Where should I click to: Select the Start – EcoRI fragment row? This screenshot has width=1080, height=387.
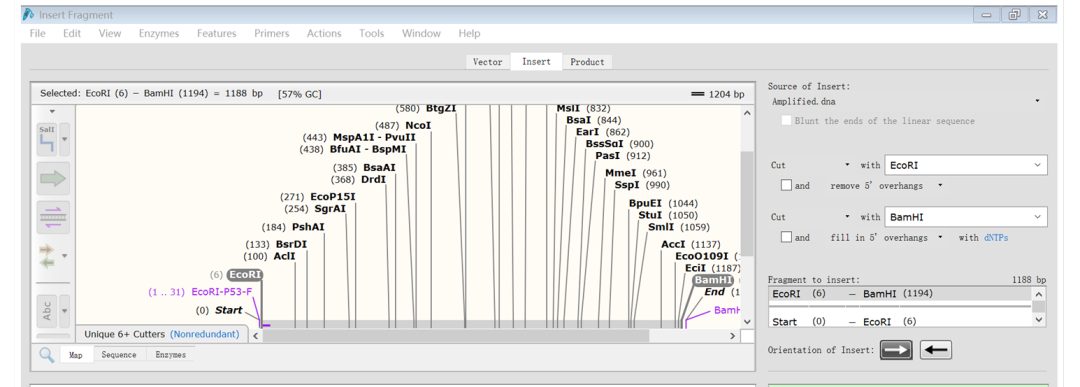point(900,322)
